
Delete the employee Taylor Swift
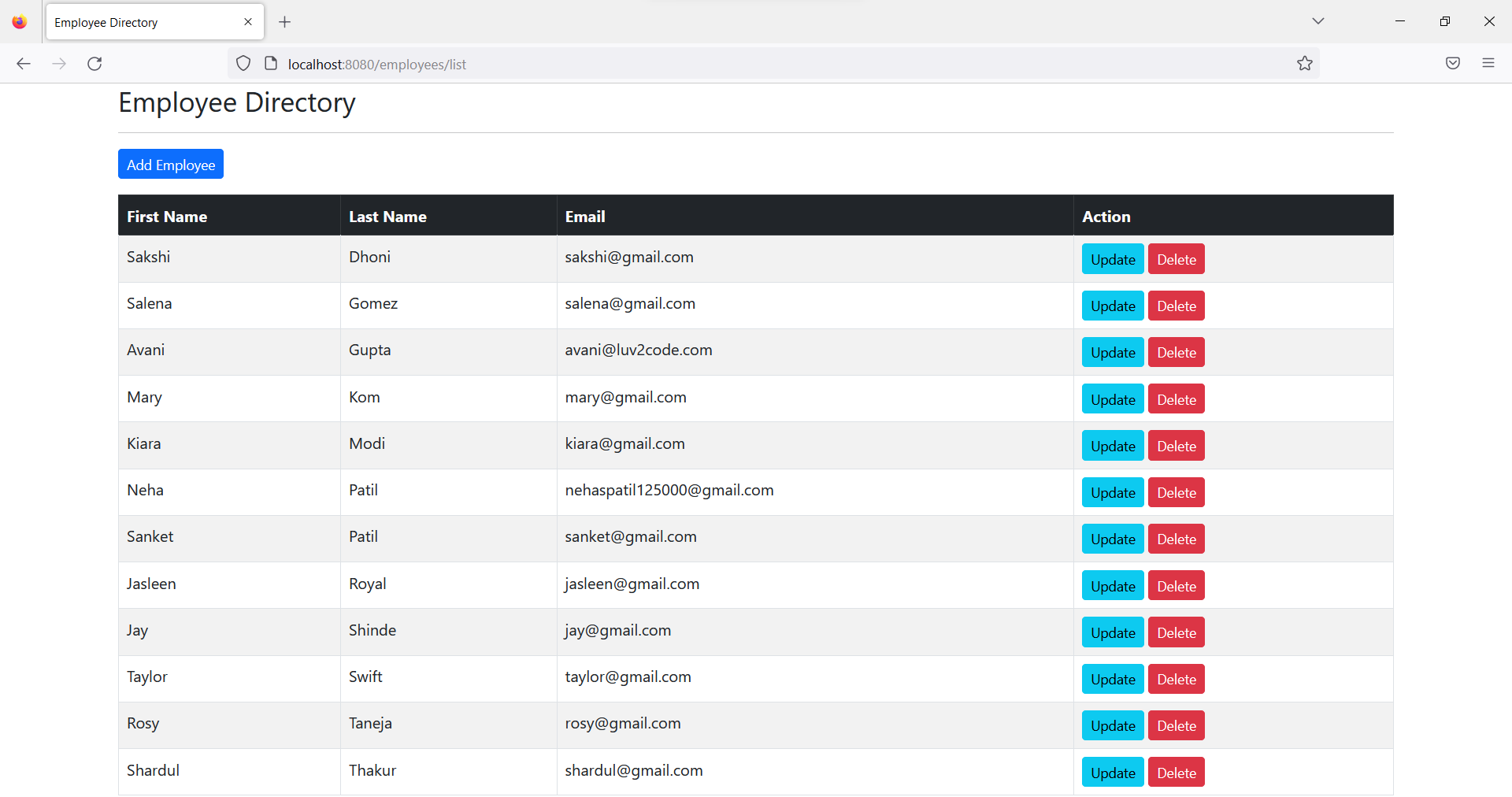[x=1176, y=678]
